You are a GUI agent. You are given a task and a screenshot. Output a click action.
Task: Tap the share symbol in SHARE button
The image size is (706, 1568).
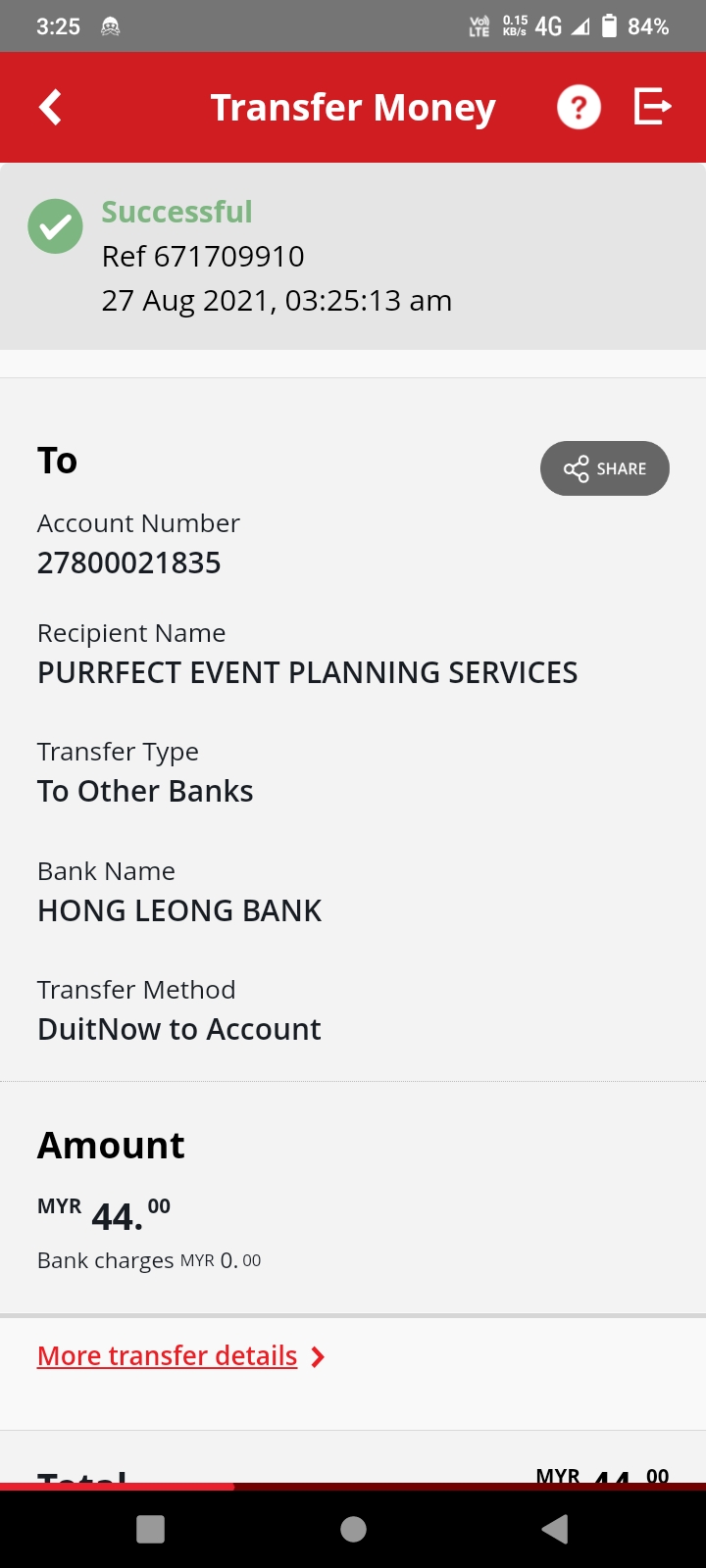click(577, 468)
